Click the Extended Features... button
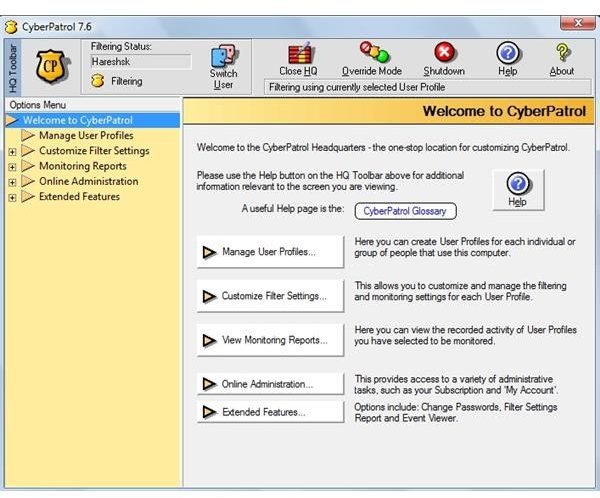The image size is (600, 498). pyautogui.click(x=270, y=412)
